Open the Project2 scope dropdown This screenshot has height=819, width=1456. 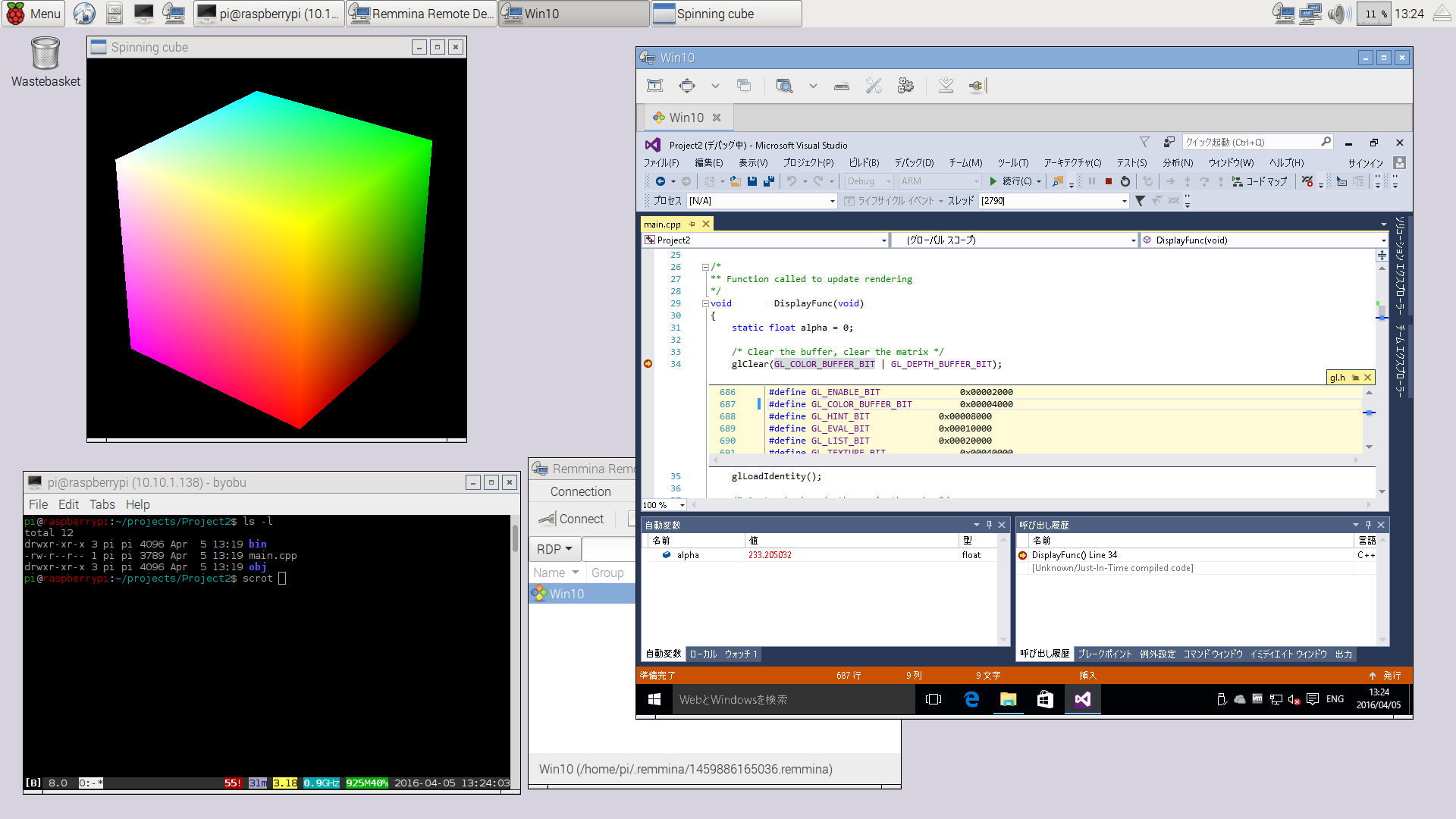click(x=765, y=240)
